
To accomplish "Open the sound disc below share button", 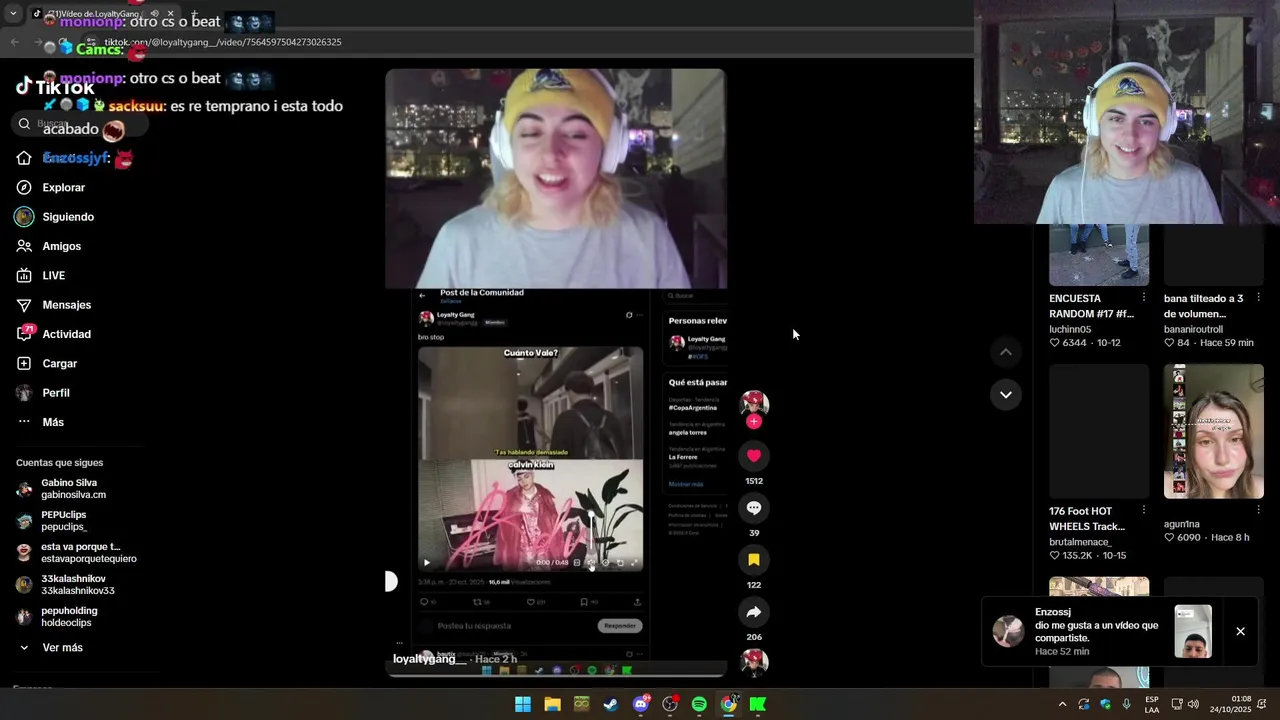I will [754, 662].
